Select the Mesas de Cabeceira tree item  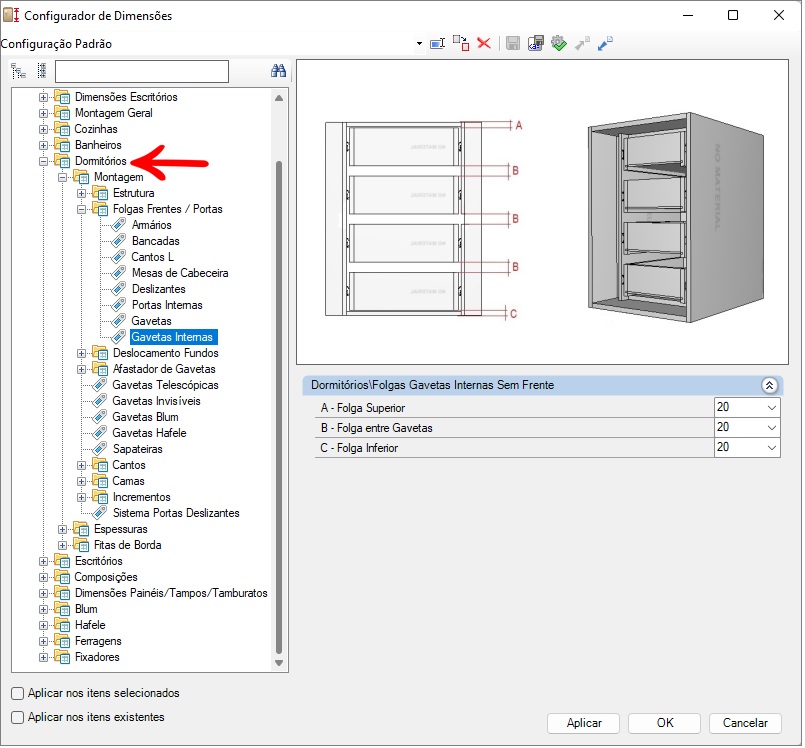pos(180,273)
